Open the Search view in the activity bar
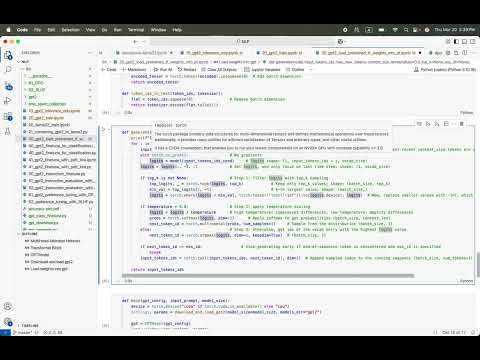480x360 pixels. 8,70
